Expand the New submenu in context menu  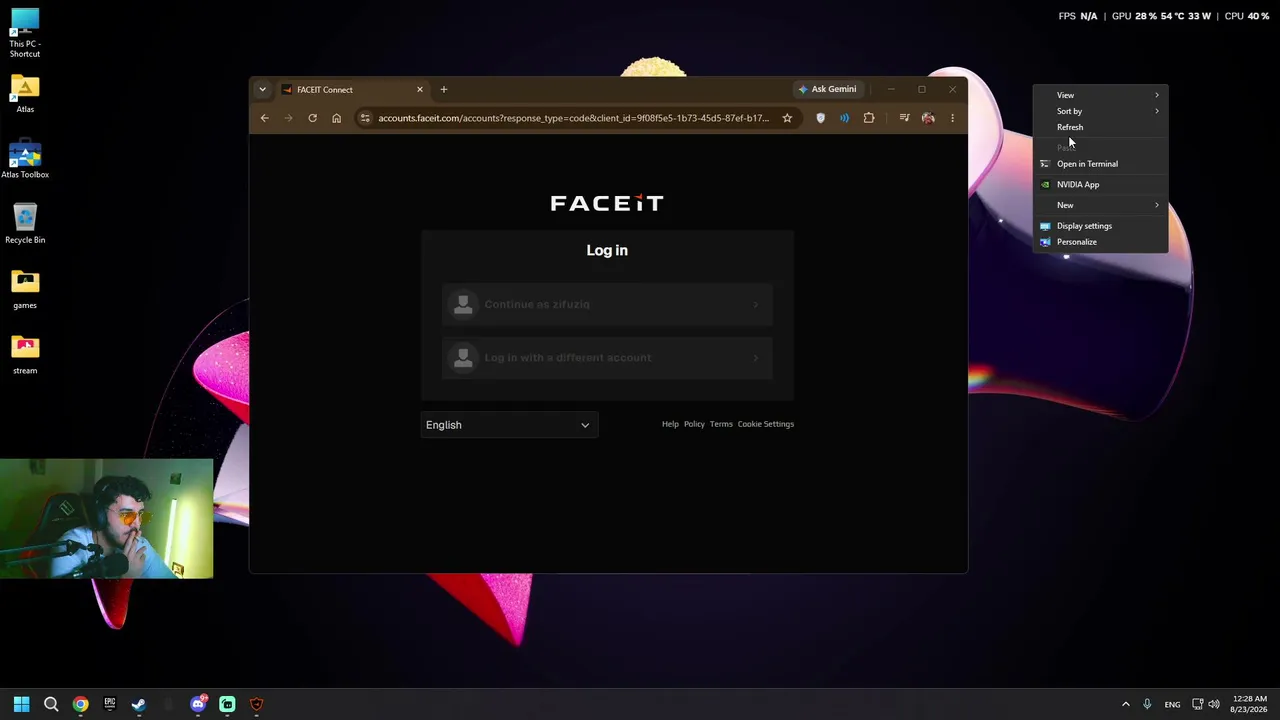[1100, 205]
